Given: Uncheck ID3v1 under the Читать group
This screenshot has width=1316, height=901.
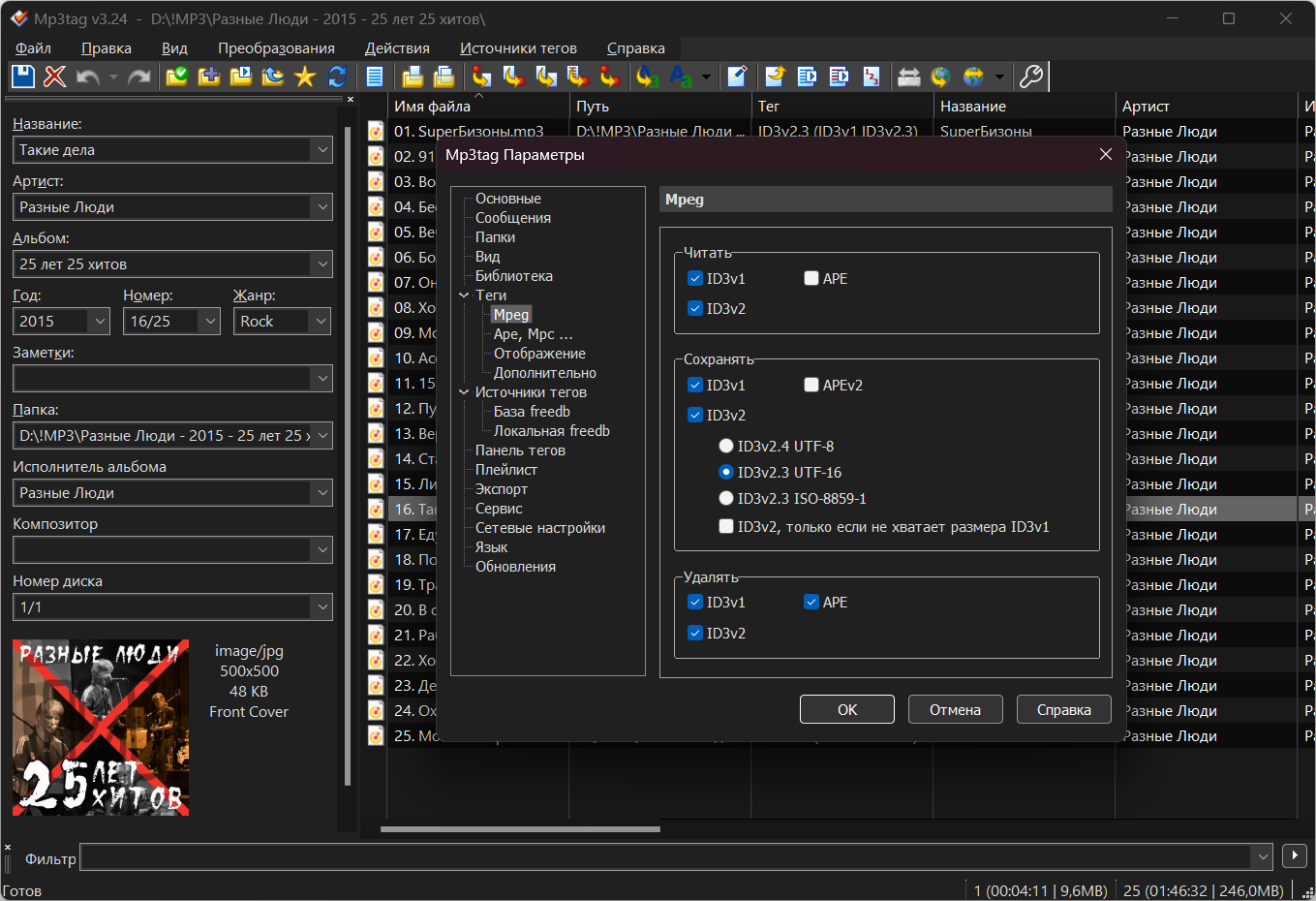Looking at the screenshot, I should (694, 278).
